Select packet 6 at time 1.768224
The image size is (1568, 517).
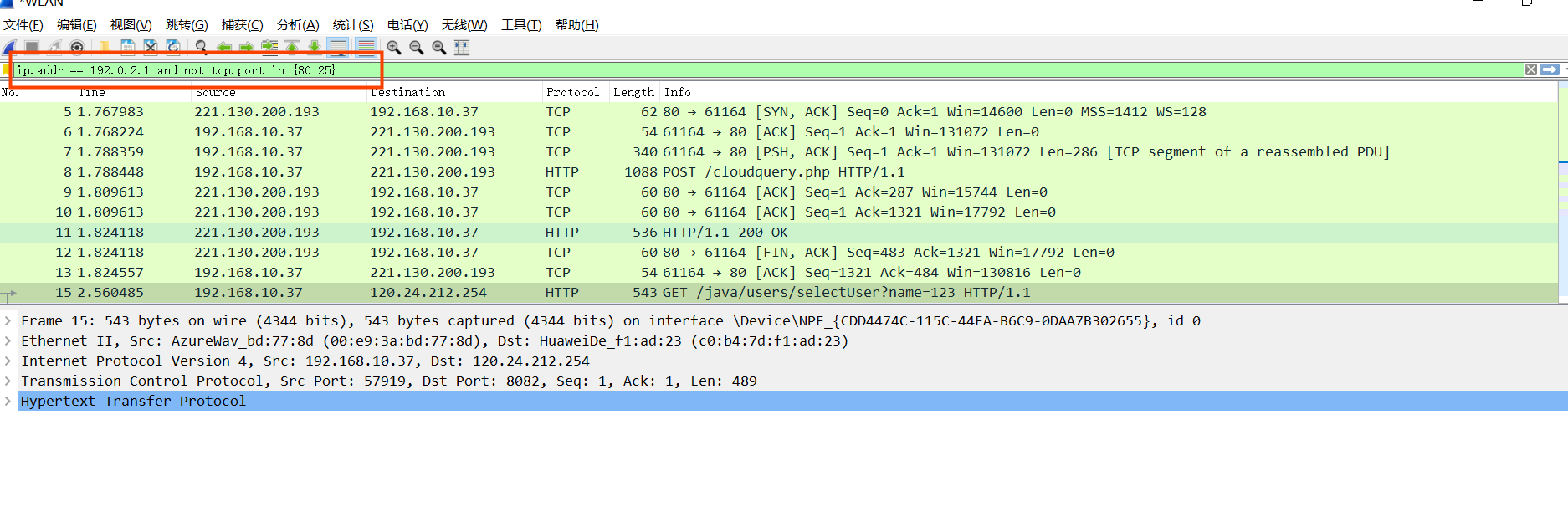[779, 131]
